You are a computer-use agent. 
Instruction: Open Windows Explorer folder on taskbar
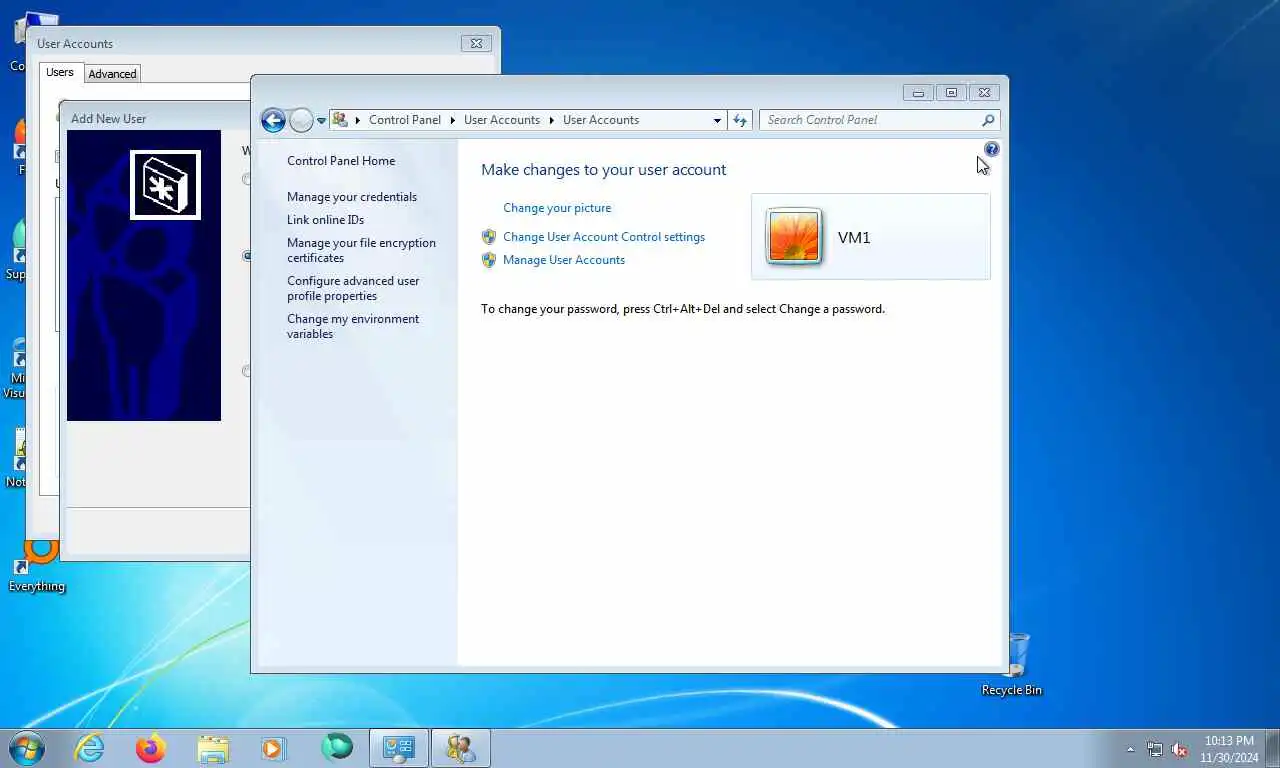(213, 748)
